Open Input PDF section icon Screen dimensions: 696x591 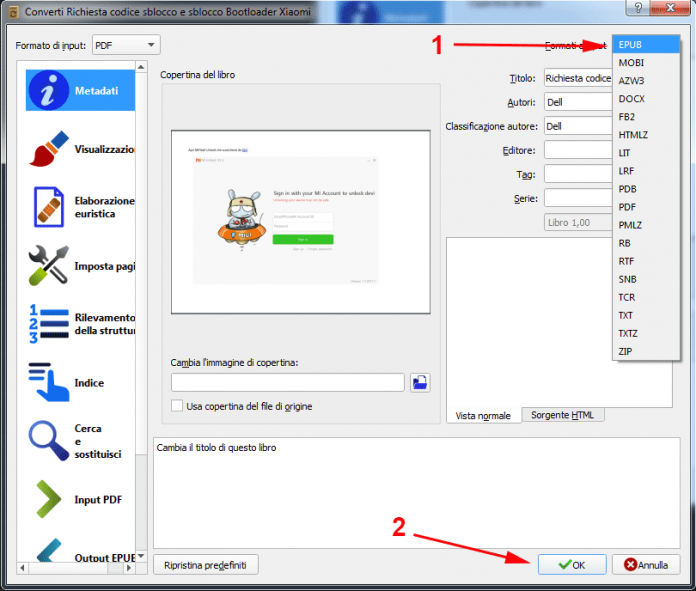(x=49, y=499)
